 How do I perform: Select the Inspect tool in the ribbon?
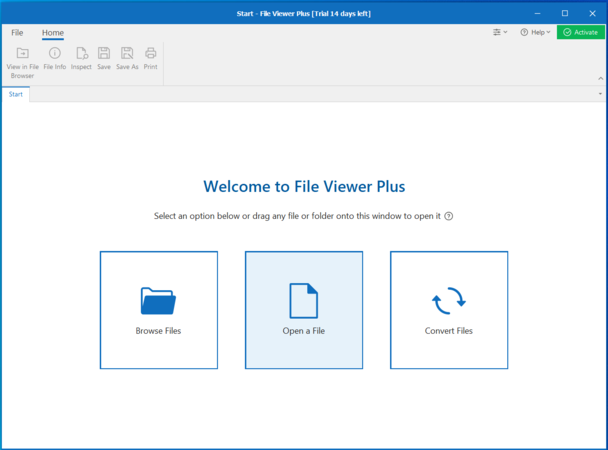[81, 58]
